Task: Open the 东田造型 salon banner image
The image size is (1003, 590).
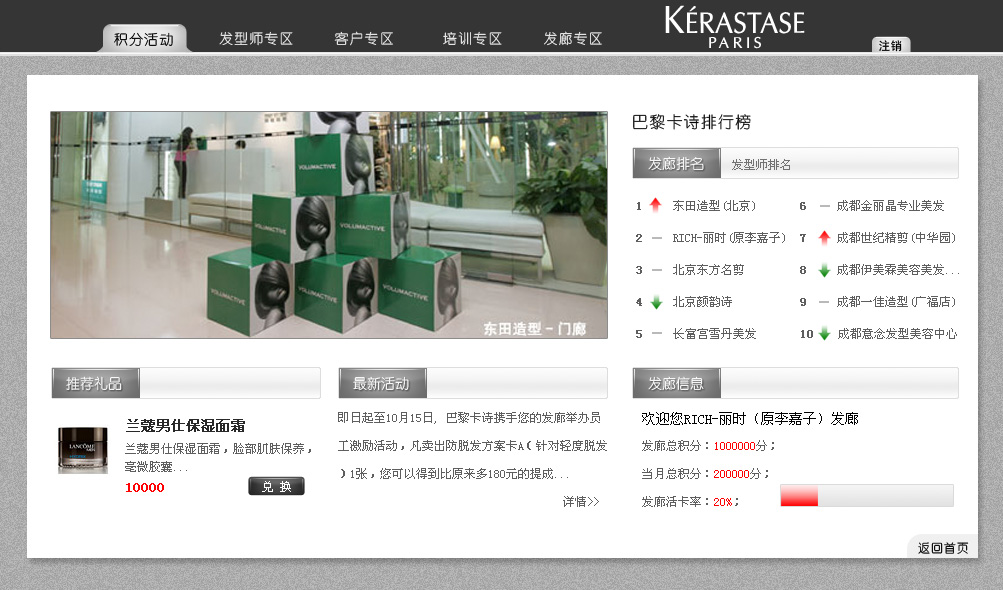Action: [x=329, y=225]
